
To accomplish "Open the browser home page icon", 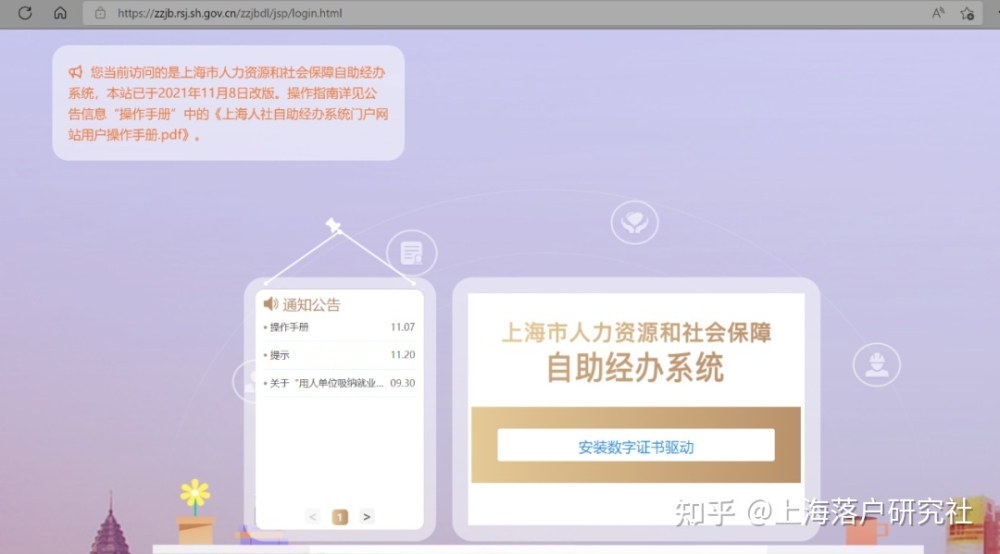I will click(x=60, y=13).
